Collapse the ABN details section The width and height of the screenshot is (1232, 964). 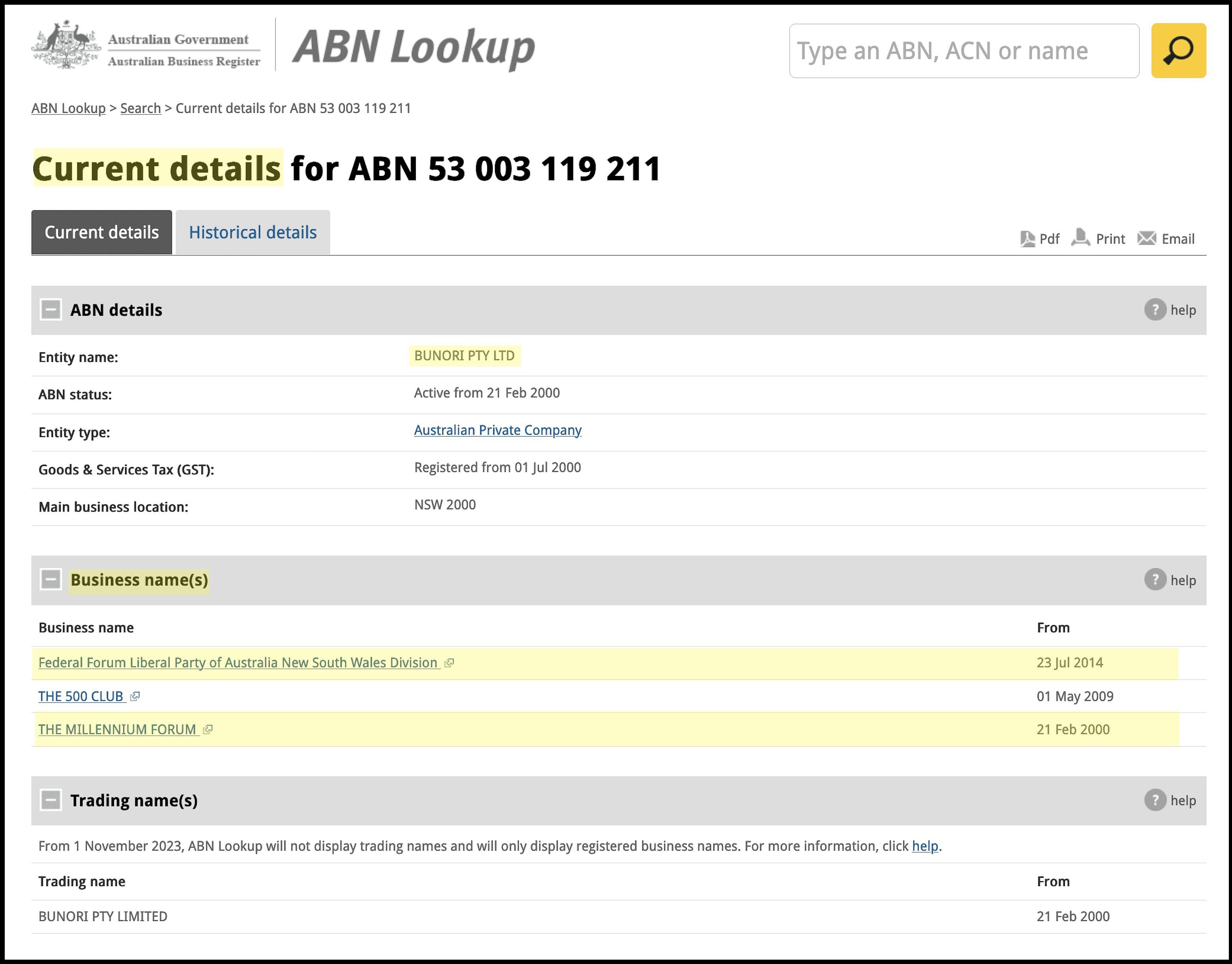point(51,309)
